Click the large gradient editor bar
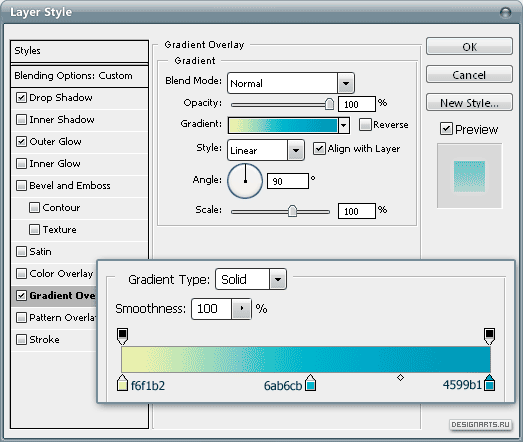This screenshot has height=442, width=523. [x=306, y=359]
